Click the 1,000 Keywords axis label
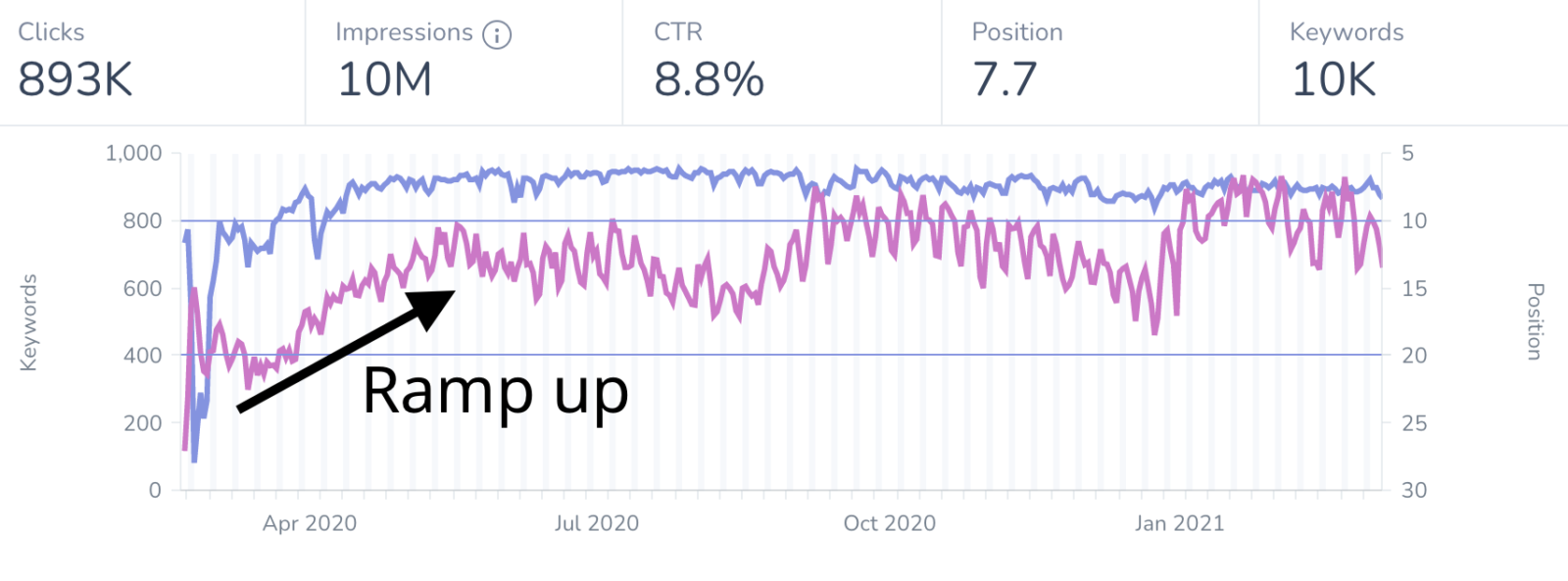The image size is (1568, 581). [x=133, y=153]
